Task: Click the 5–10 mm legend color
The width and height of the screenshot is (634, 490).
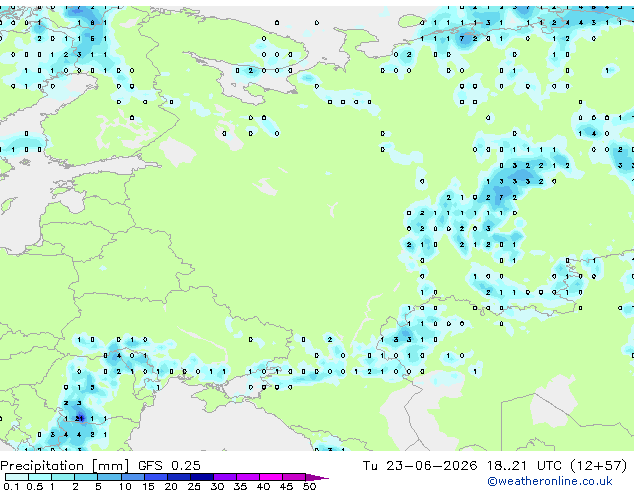Action: pyautogui.click(x=109, y=477)
